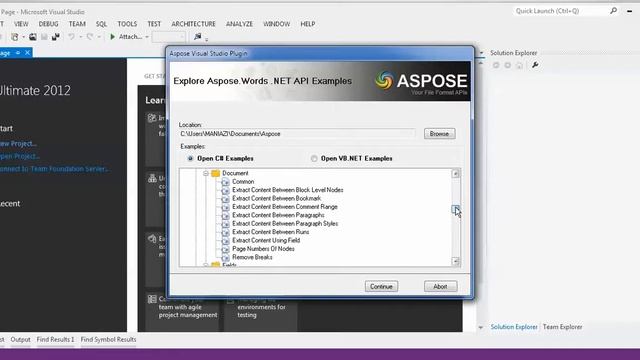Screen dimensions: 640x360
Task: Open the Redo history dropdown arrow
Action: [x=98, y=37]
